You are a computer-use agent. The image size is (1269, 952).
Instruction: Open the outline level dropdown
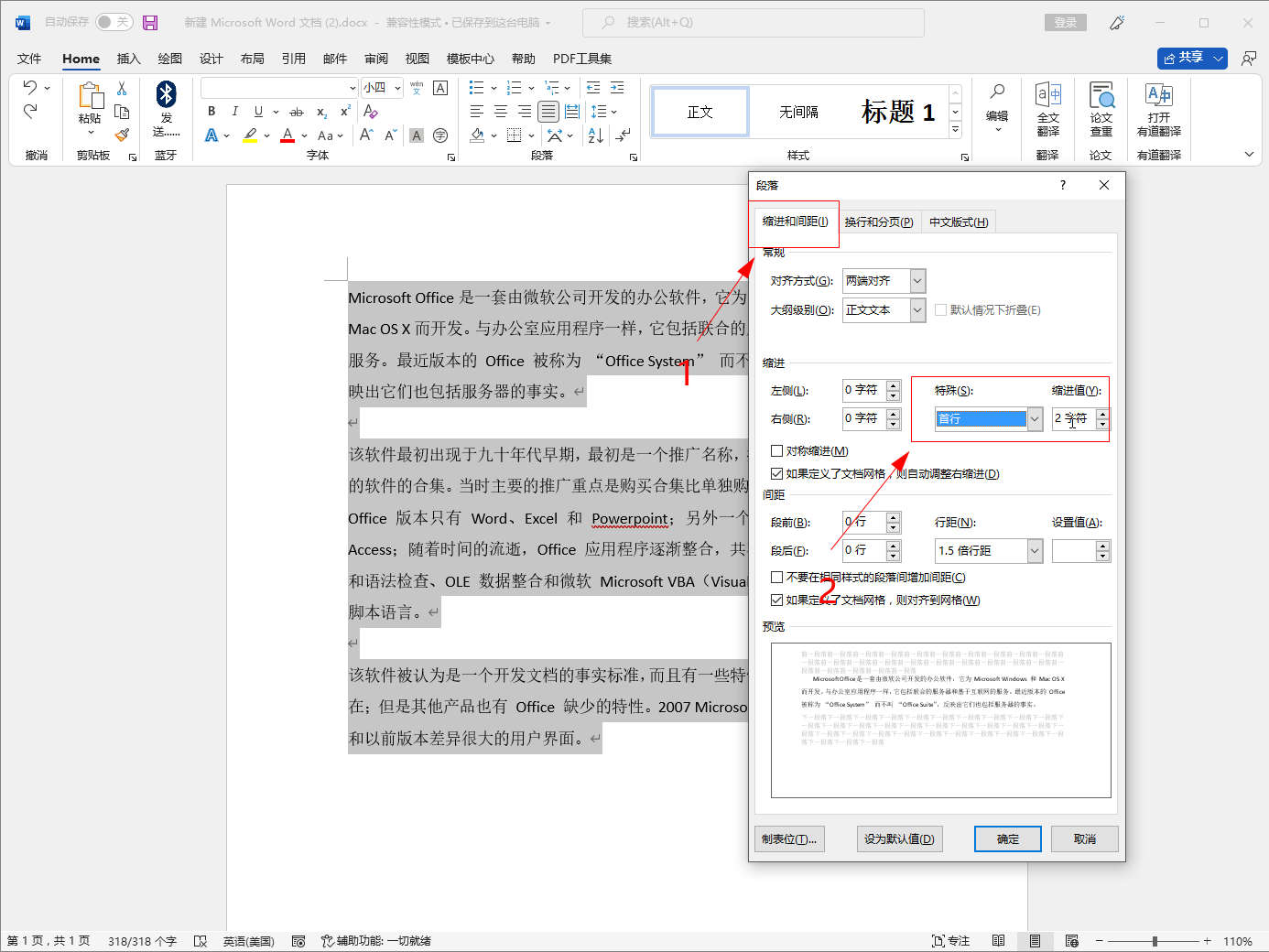pyautogui.click(x=917, y=310)
